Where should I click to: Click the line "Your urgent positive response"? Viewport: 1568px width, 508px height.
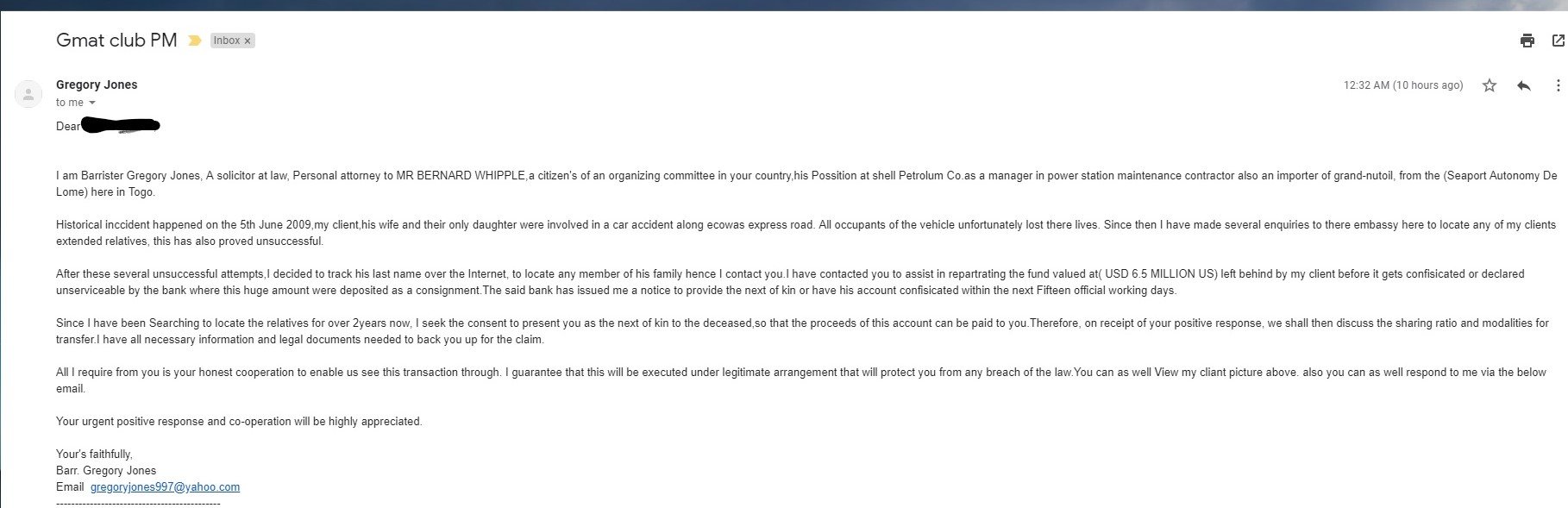239,422
